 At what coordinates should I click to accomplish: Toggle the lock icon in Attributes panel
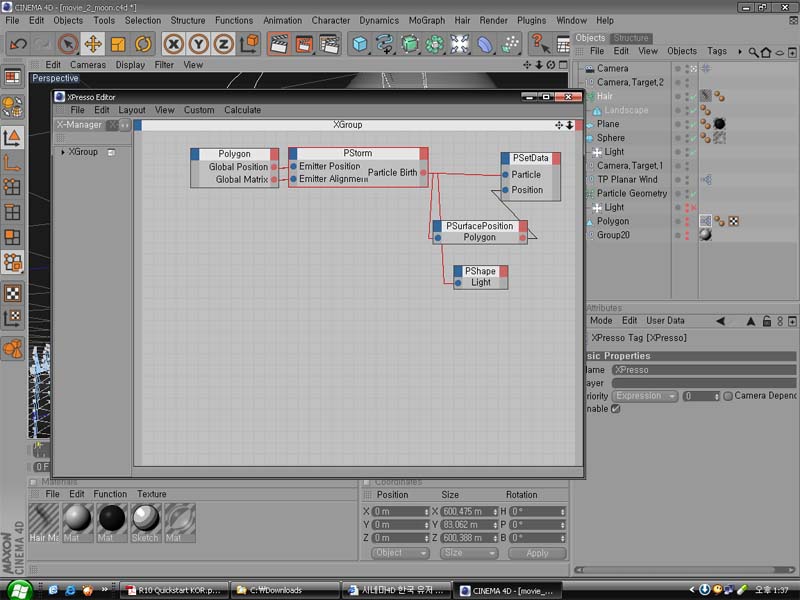pyautogui.click(x=766, y=321)
